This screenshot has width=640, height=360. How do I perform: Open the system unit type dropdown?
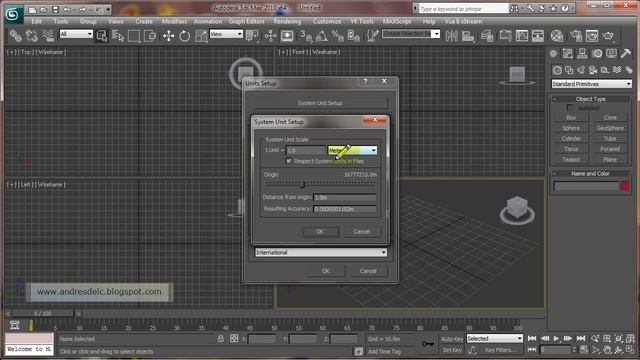(x=352, y=150)
